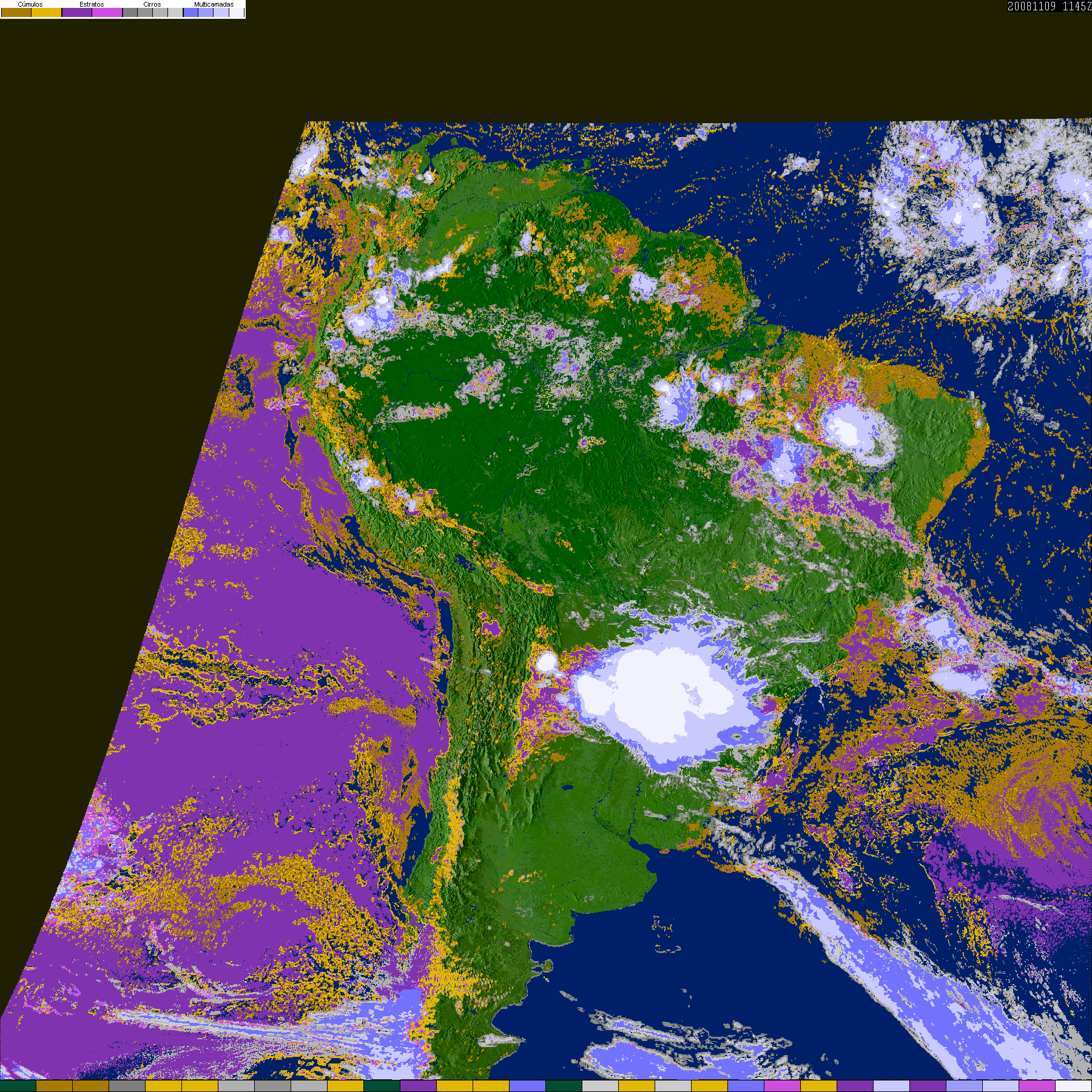The width and height of the screenshot is (1092, 1092).
Task: Click the 20081109 1145Z timestamp
Action: [x=1049, y=6]
